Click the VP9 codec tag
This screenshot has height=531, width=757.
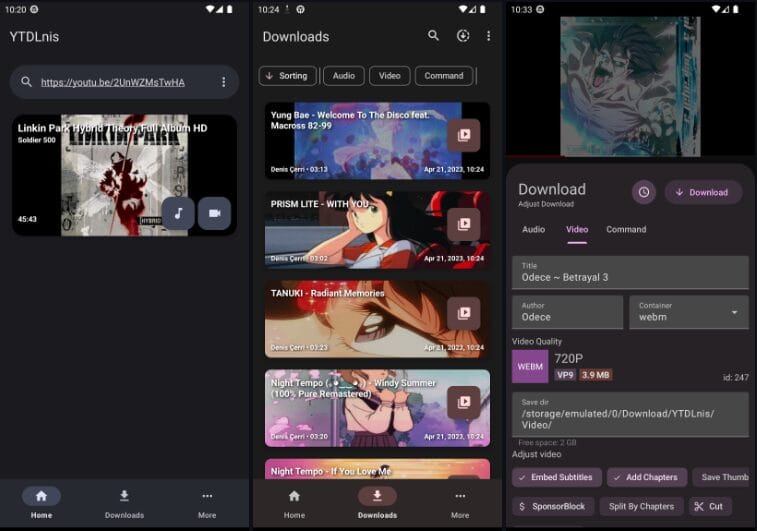pos(565,375)
